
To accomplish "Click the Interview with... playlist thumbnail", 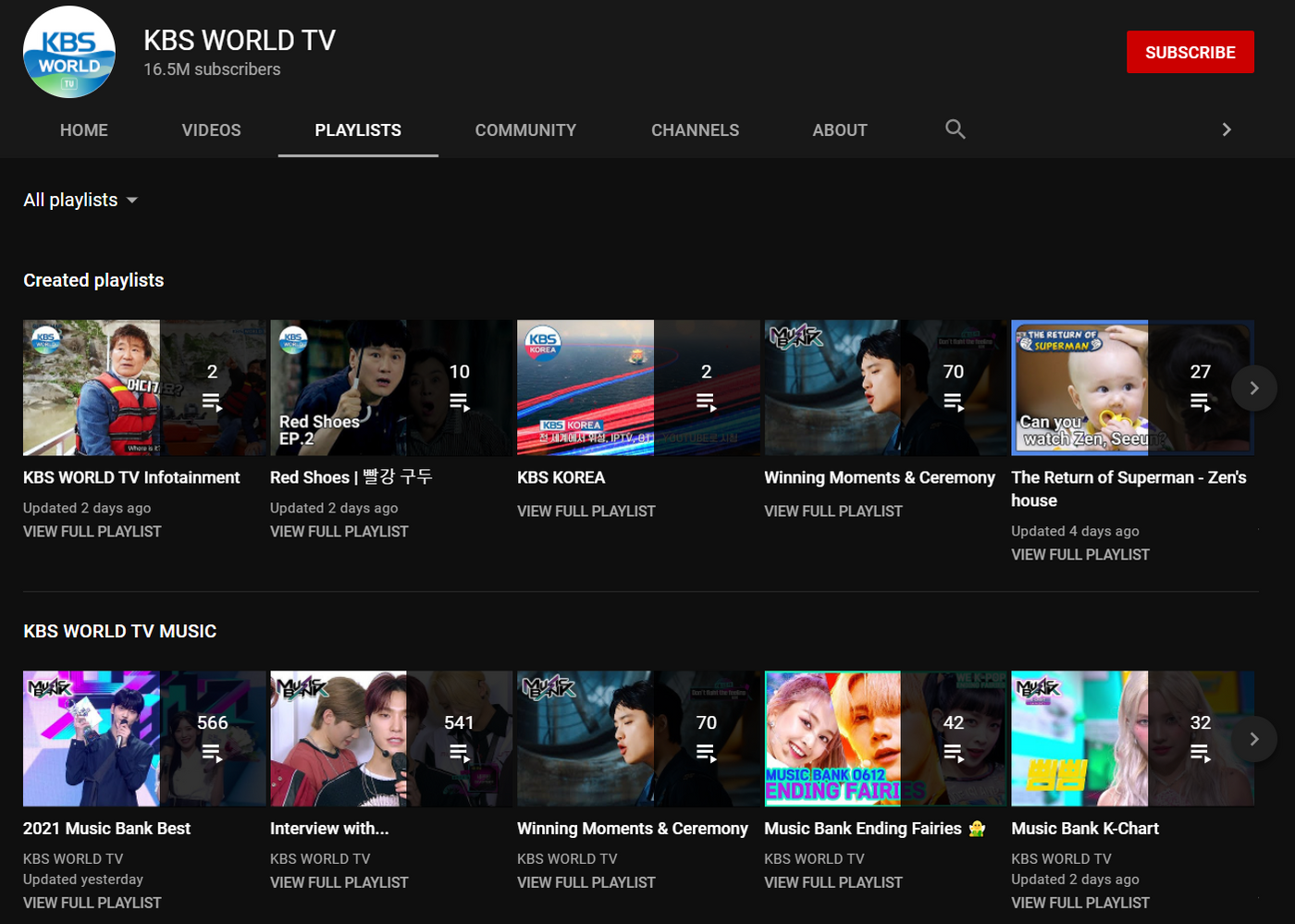I will coord(390,738).
